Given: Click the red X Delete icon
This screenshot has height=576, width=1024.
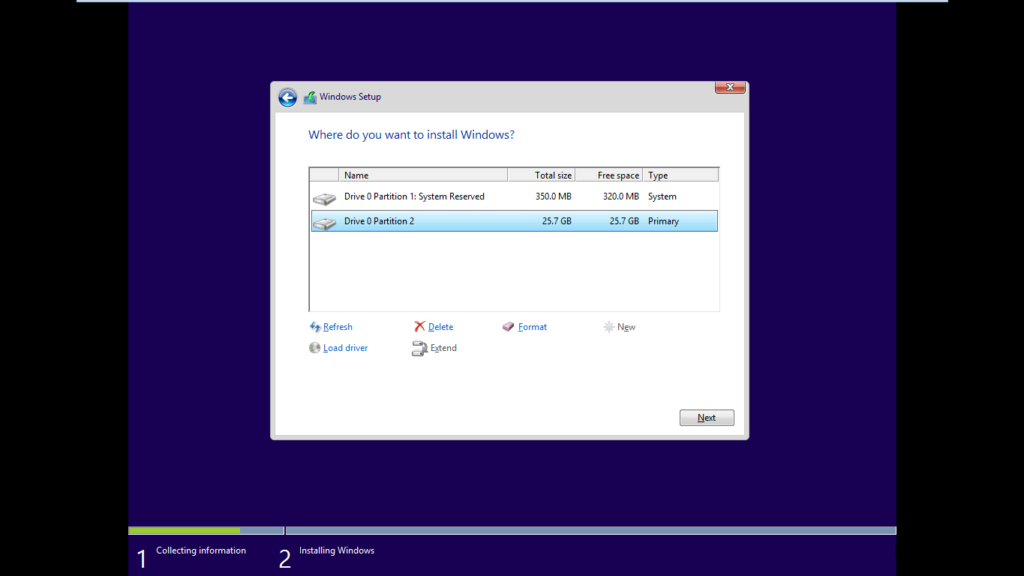Looking at the screenshot, I should tap(420, 327).
